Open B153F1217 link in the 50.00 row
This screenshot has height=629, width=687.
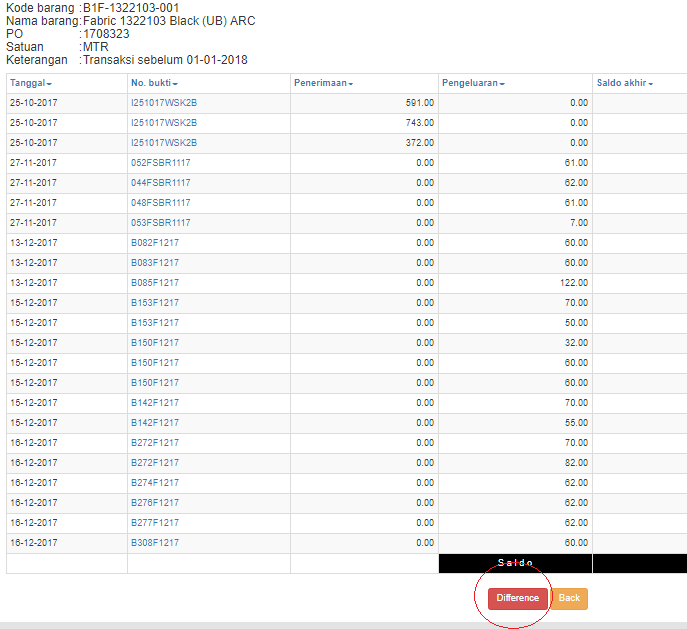tap(155, 323)
